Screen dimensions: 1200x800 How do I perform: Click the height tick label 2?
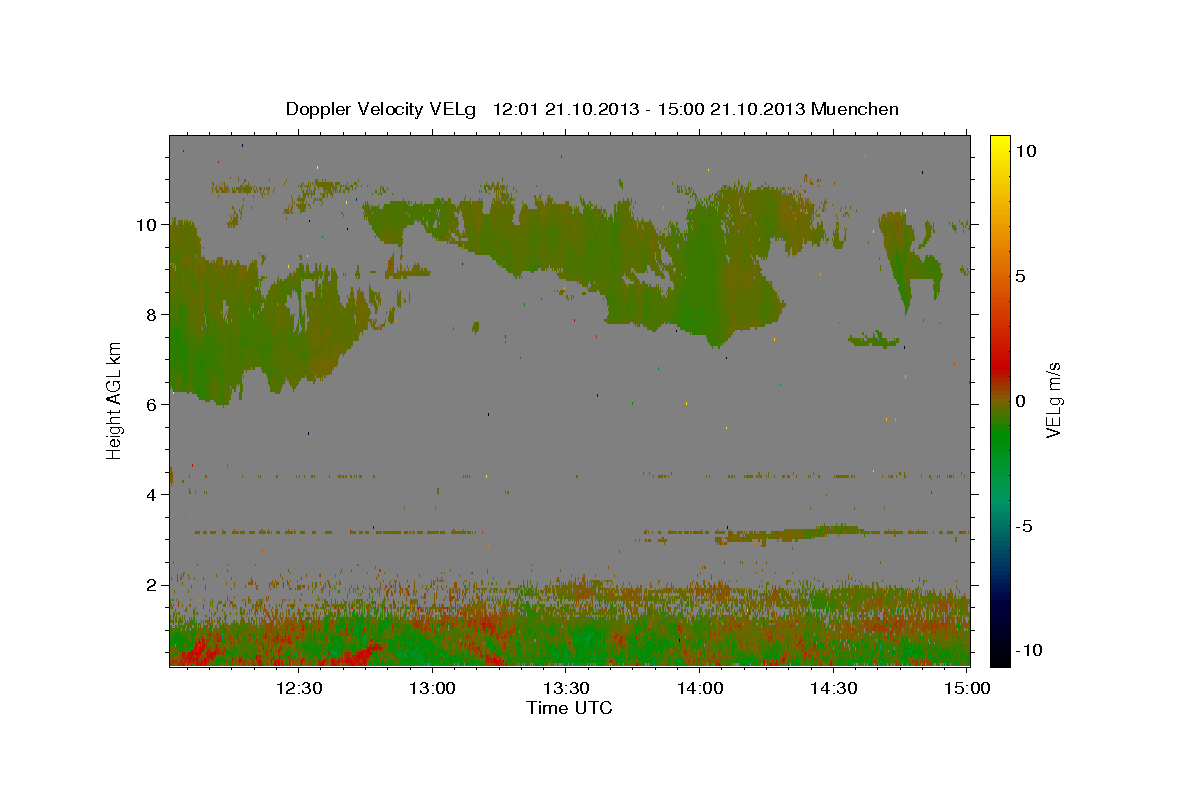pos(152,585)
